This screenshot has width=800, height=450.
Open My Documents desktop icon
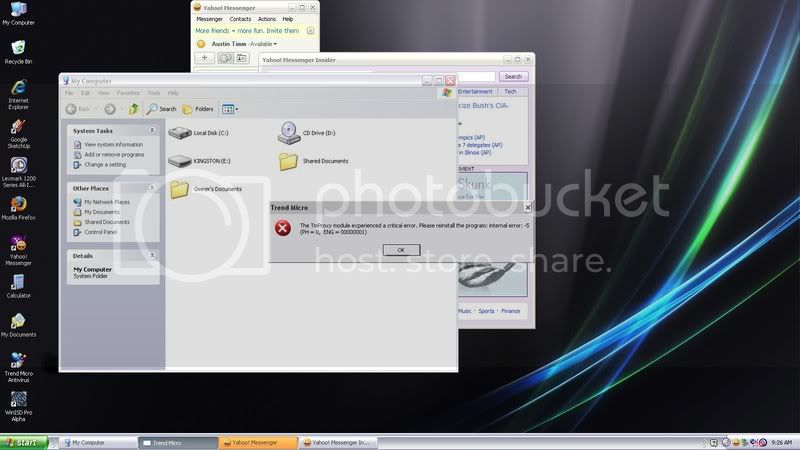pos(18,326)
